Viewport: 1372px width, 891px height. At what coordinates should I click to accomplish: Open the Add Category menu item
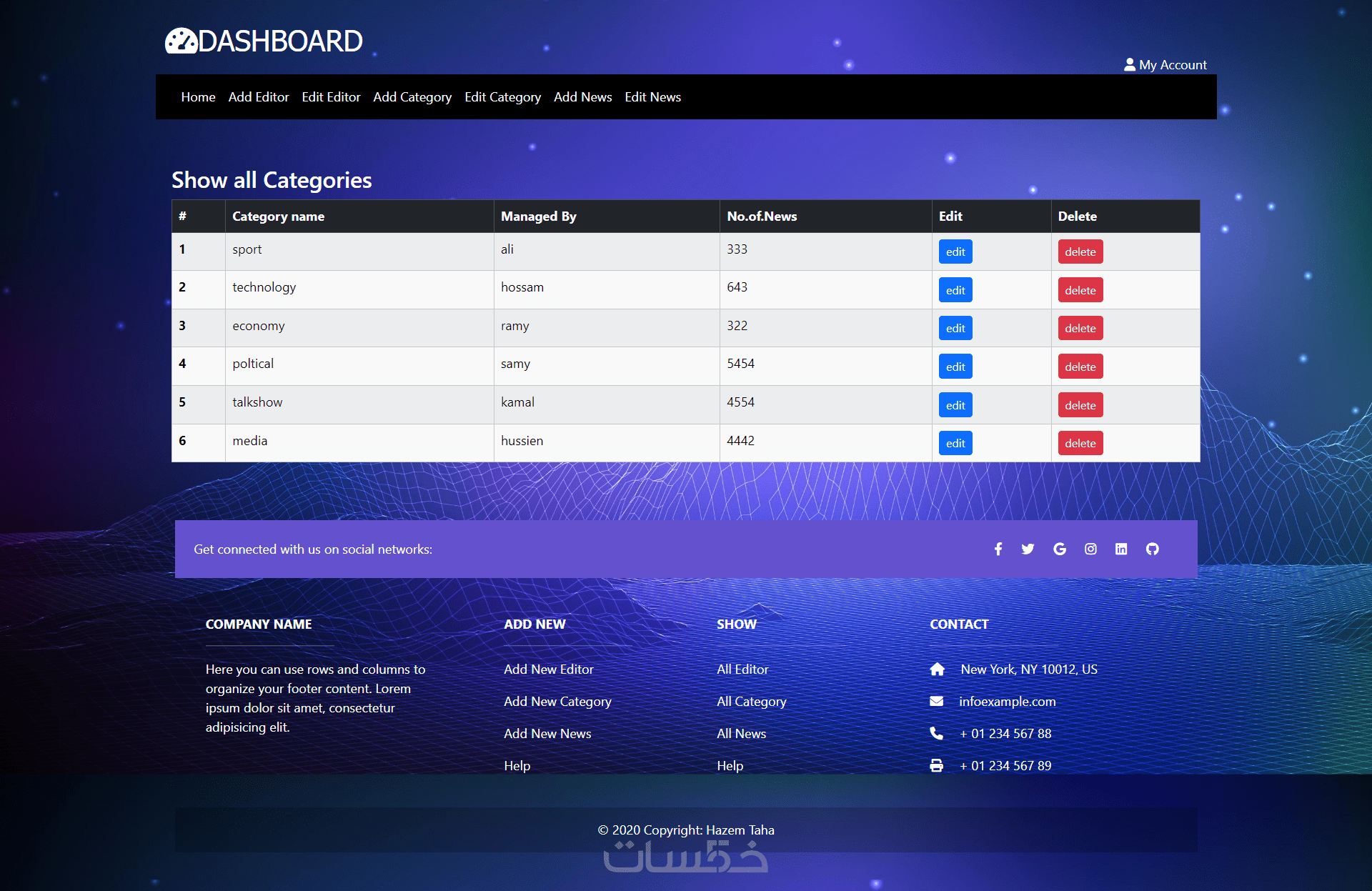click(412, 96)
